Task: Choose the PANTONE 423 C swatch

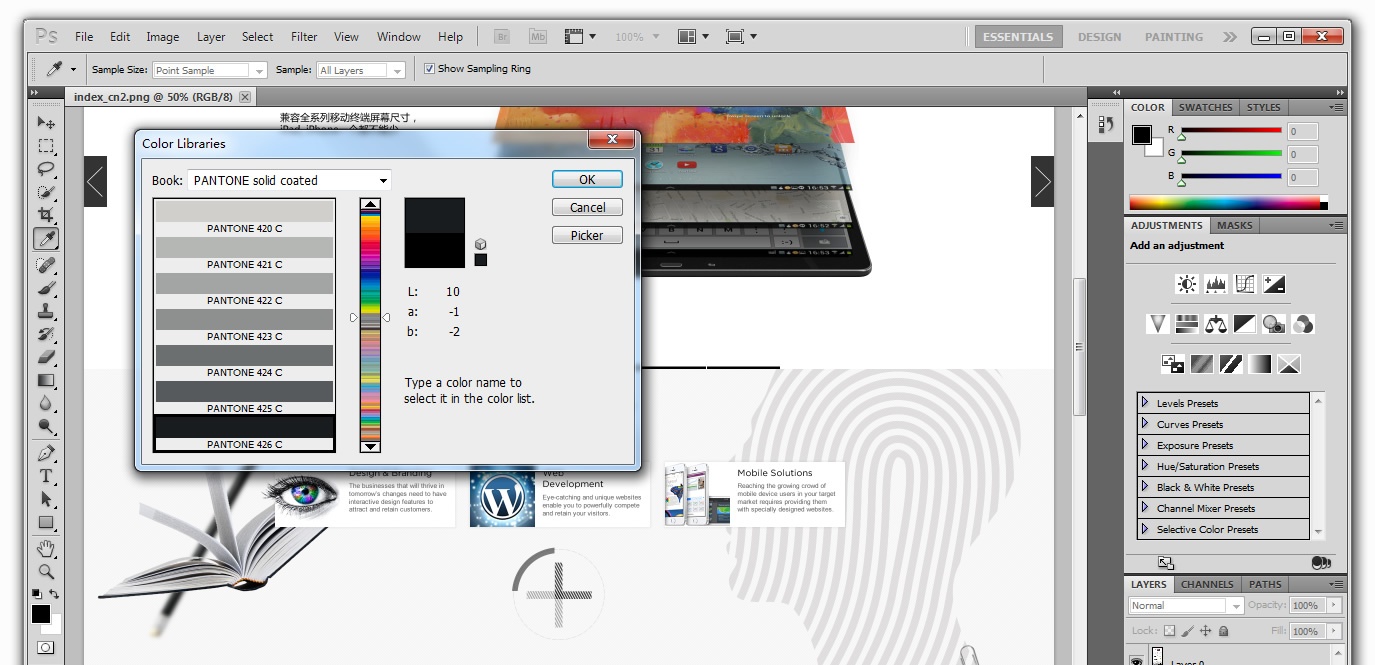Action: click(x=244, y=325)
